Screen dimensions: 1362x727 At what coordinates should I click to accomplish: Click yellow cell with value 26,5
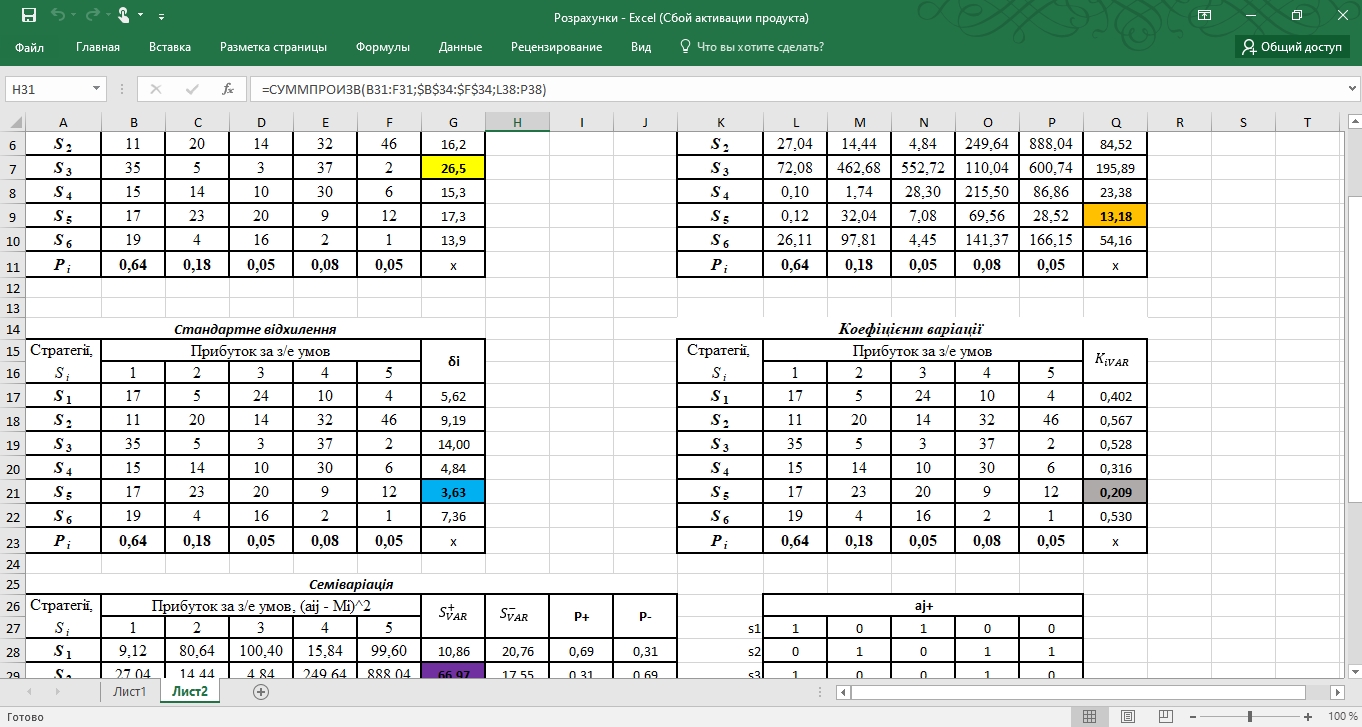click(453, 168)
